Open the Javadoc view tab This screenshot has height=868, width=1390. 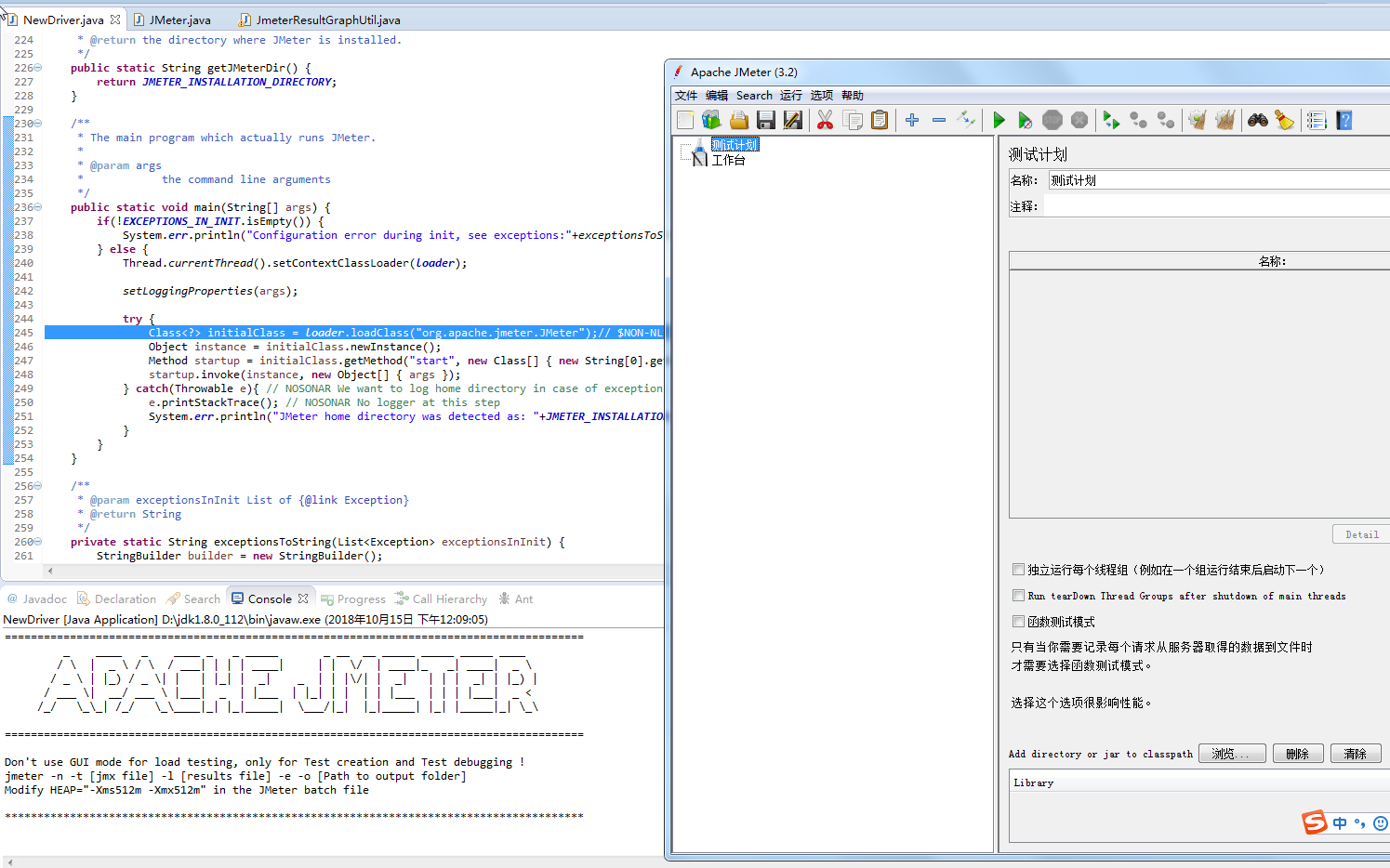[37, 599]
